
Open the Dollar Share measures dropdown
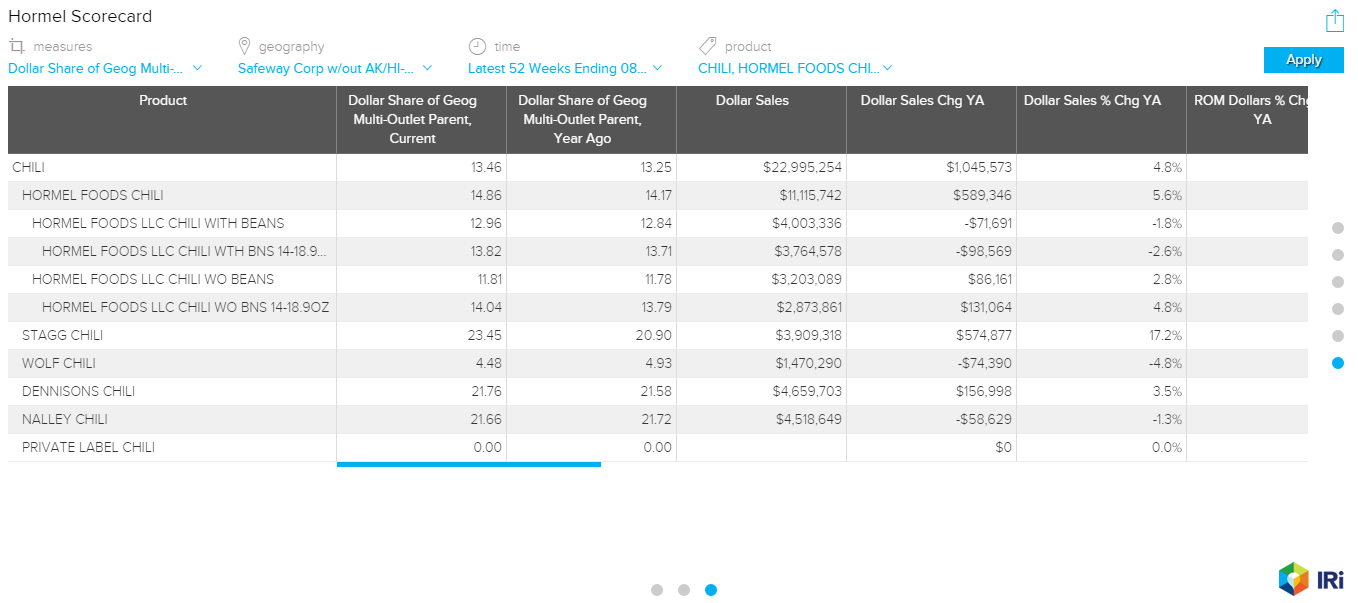[105, 68]
